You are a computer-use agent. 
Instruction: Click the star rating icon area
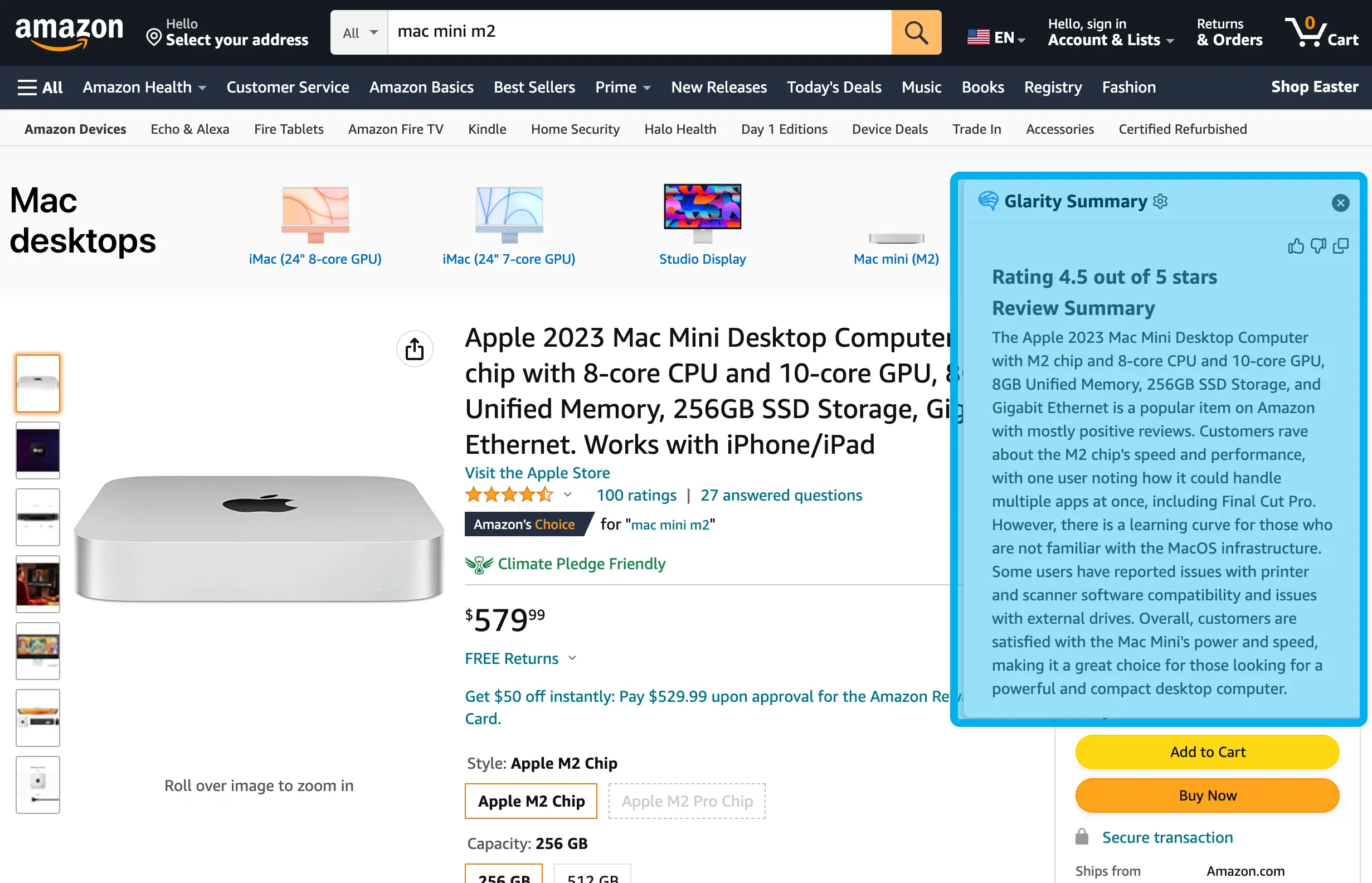coord(509,494)
